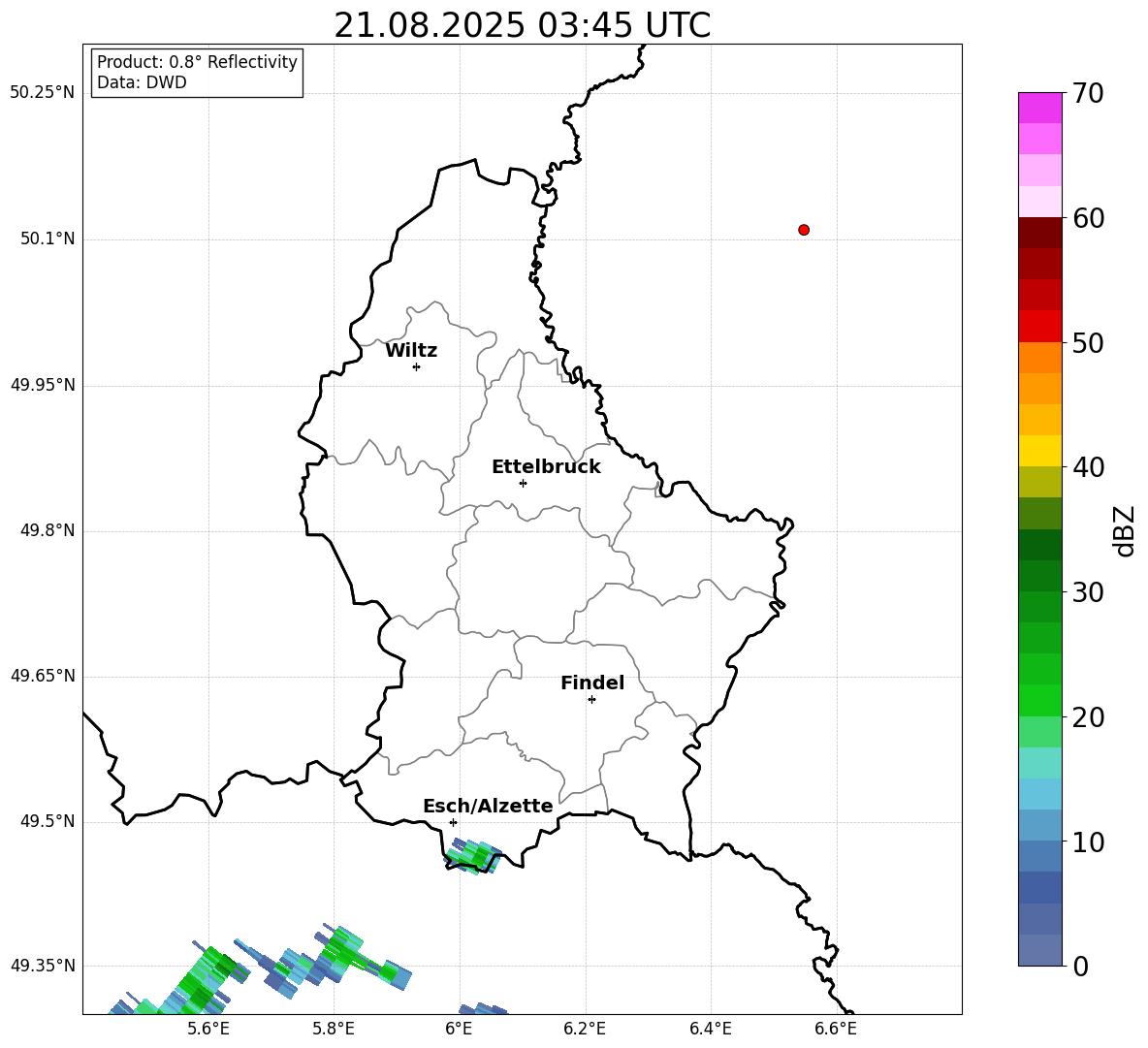Click the 50.25°N latitude label
The height and width of the screenshot is (1048, 1148).
click(x=43, y=93)
